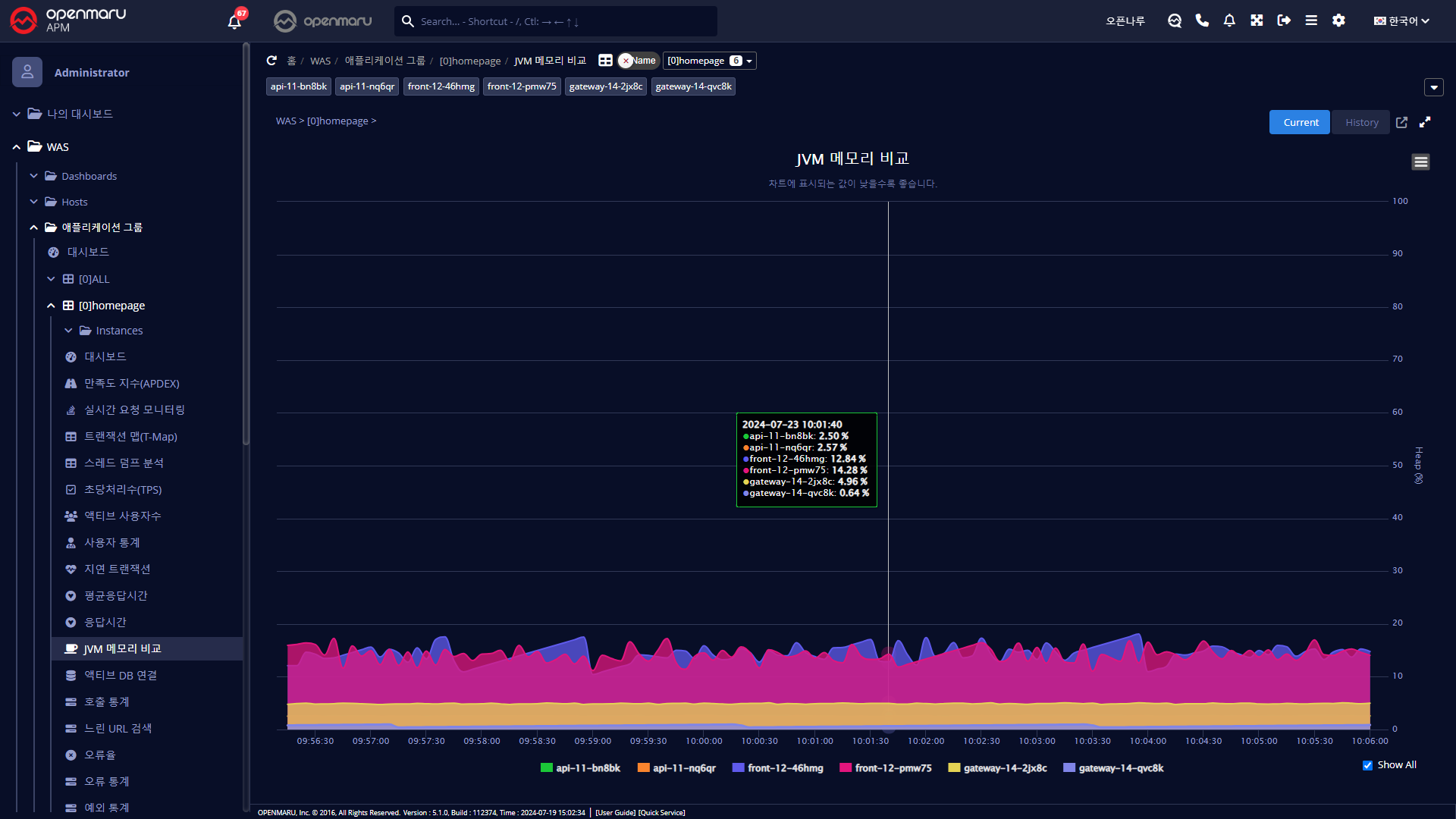Select the front-12-46hmg instance button
Screen dimensions: 1456x819
coord(441,86)
